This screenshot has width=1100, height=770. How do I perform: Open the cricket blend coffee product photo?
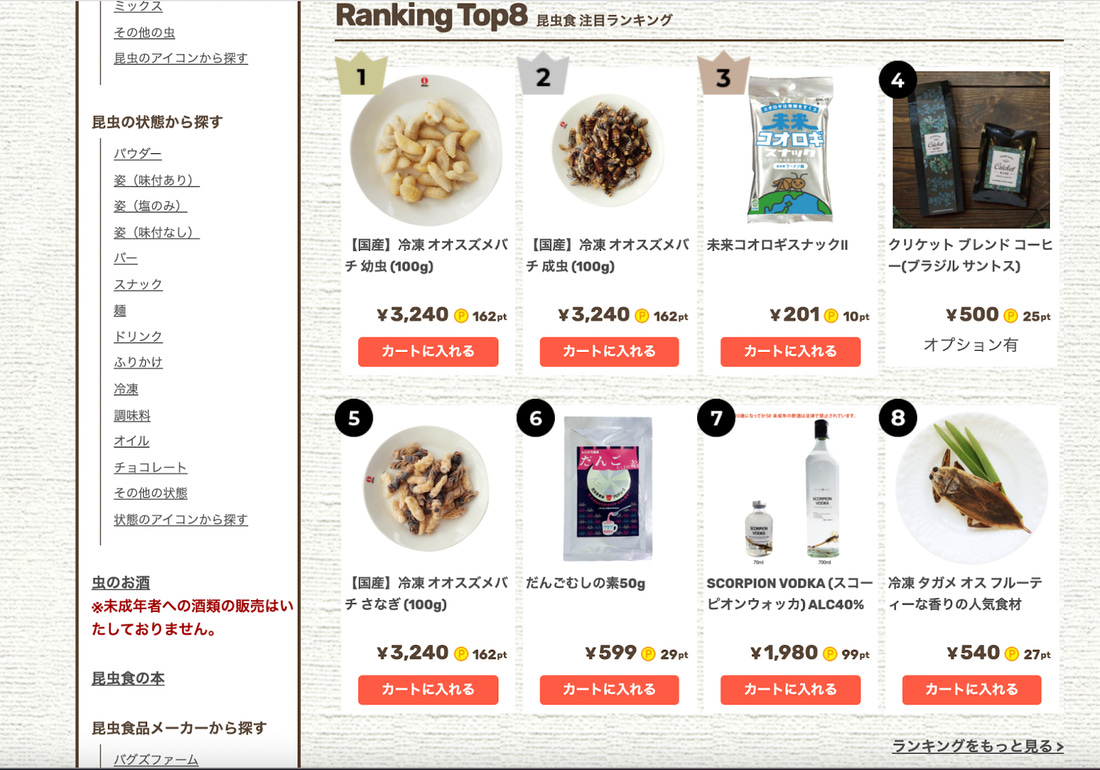point(972,150)
